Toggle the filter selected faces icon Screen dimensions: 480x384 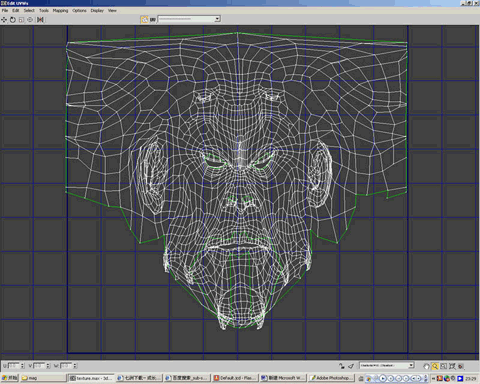[351, 366]
